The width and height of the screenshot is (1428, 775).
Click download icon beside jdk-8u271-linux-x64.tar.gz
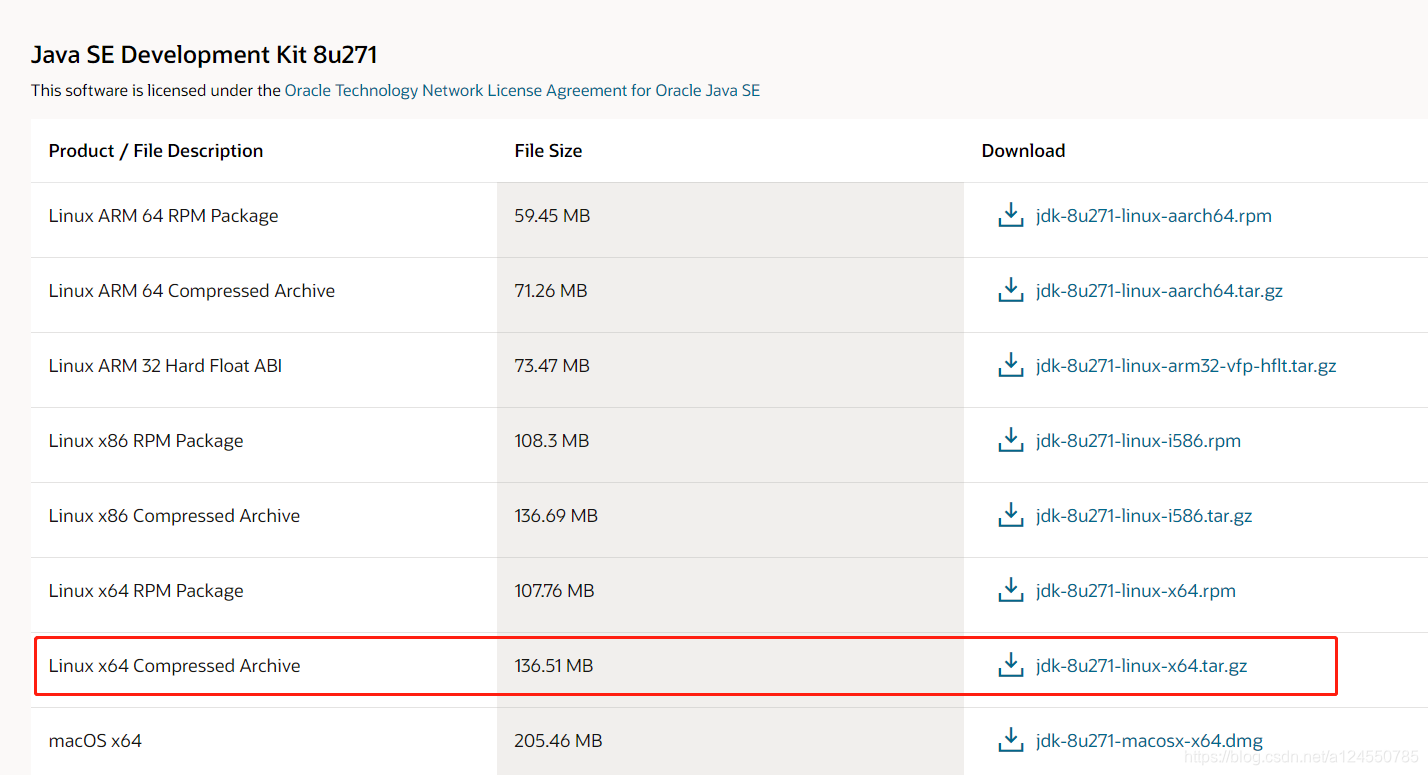click(1011, 665)
